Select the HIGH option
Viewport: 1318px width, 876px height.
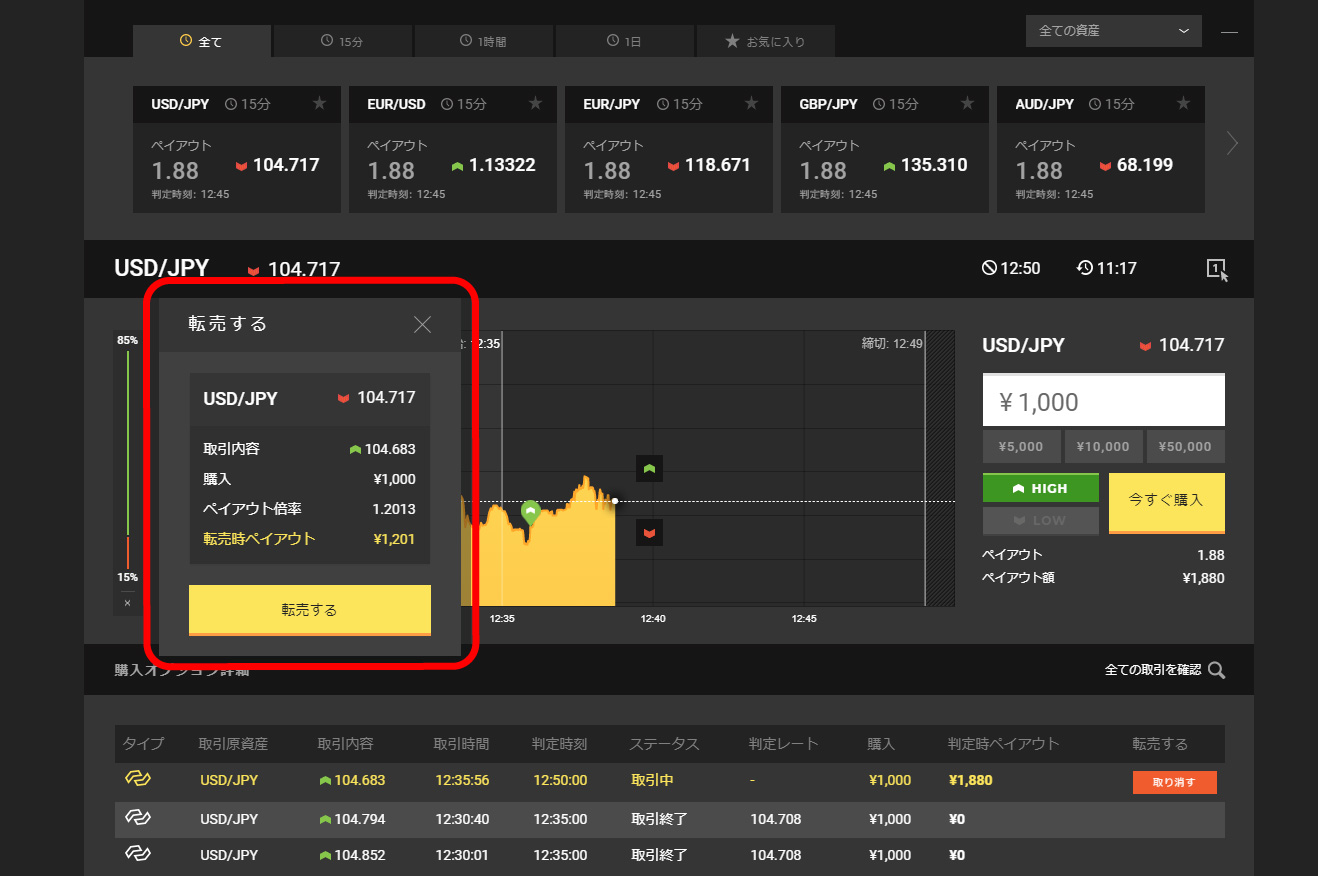coord(1041,488)
